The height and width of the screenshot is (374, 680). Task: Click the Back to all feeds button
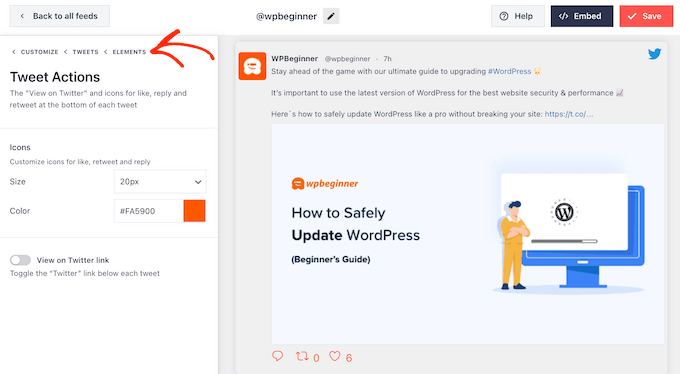60,16
